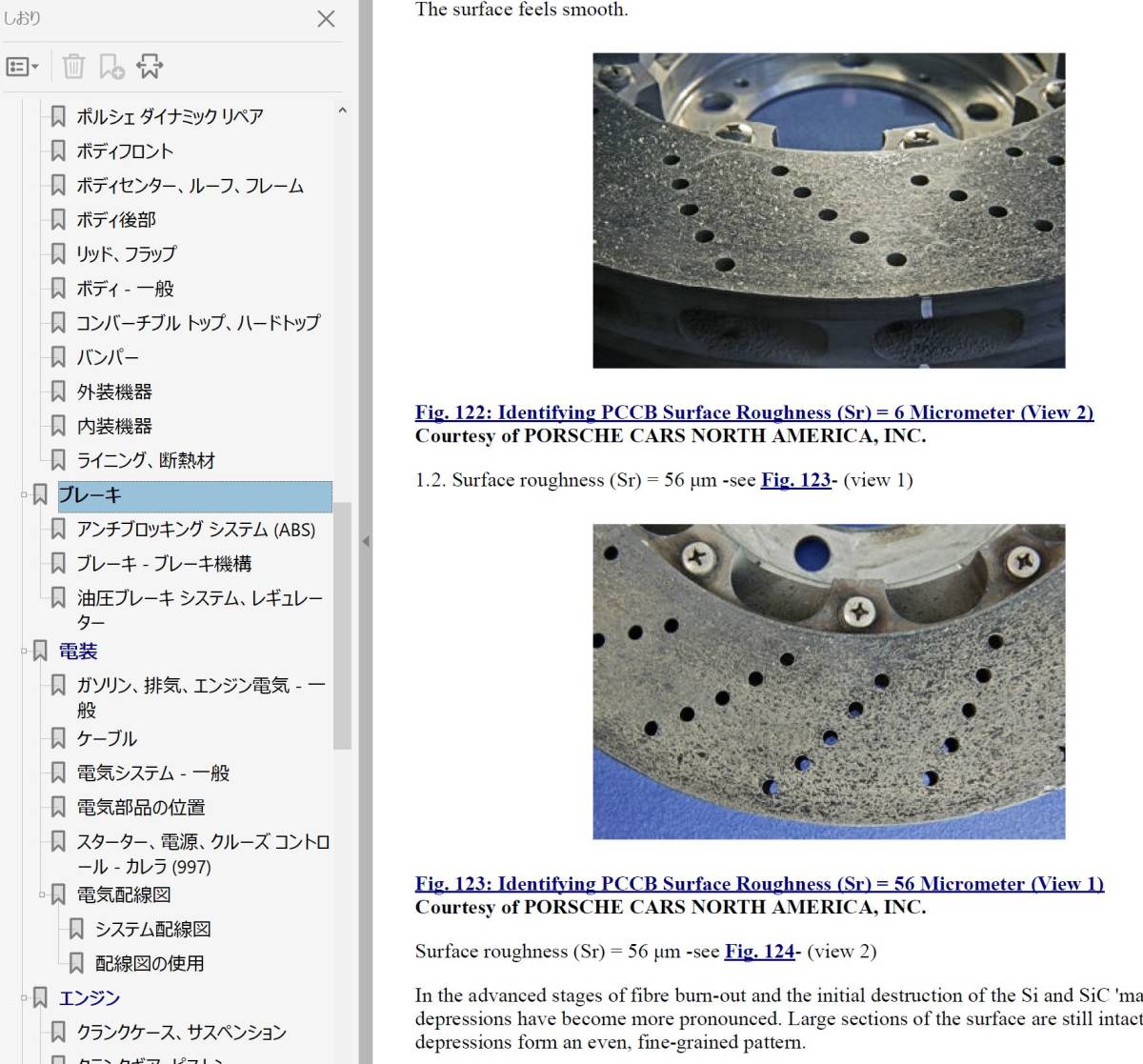The width and height of the screenshot is (1143, 1064).
Task: Go to ライニング、断熱材 bookmark
Action: point(146,460)
